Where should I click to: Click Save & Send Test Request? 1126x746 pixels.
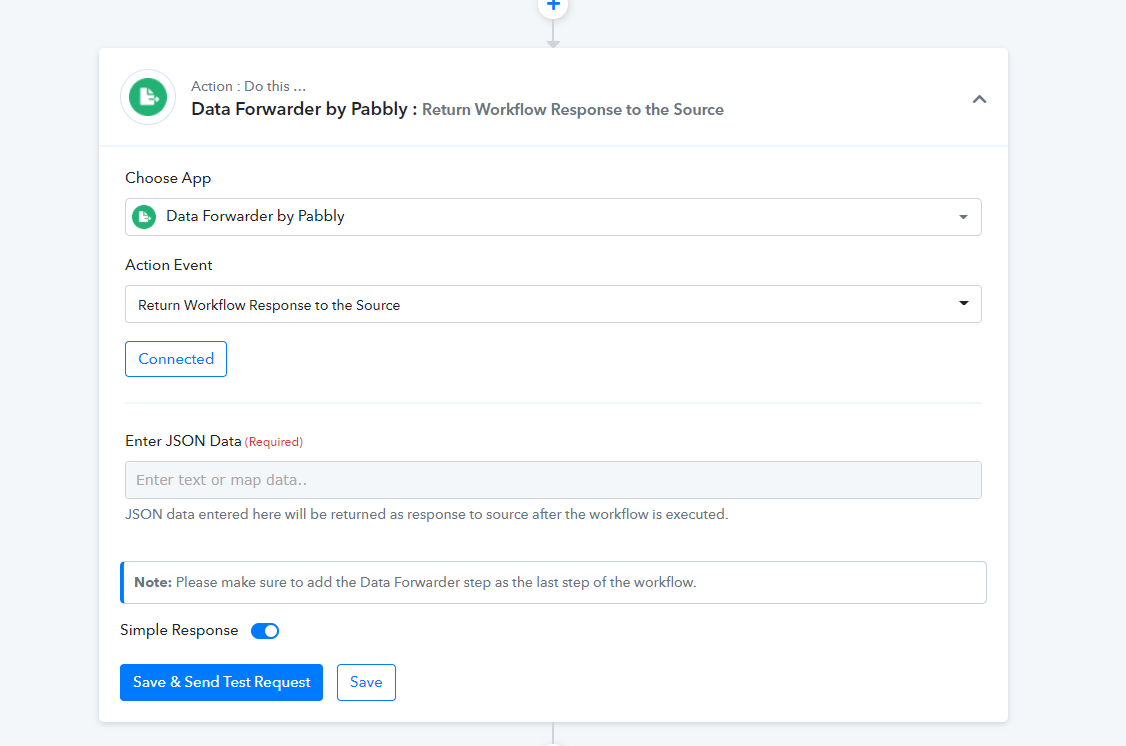coord(221,682)
